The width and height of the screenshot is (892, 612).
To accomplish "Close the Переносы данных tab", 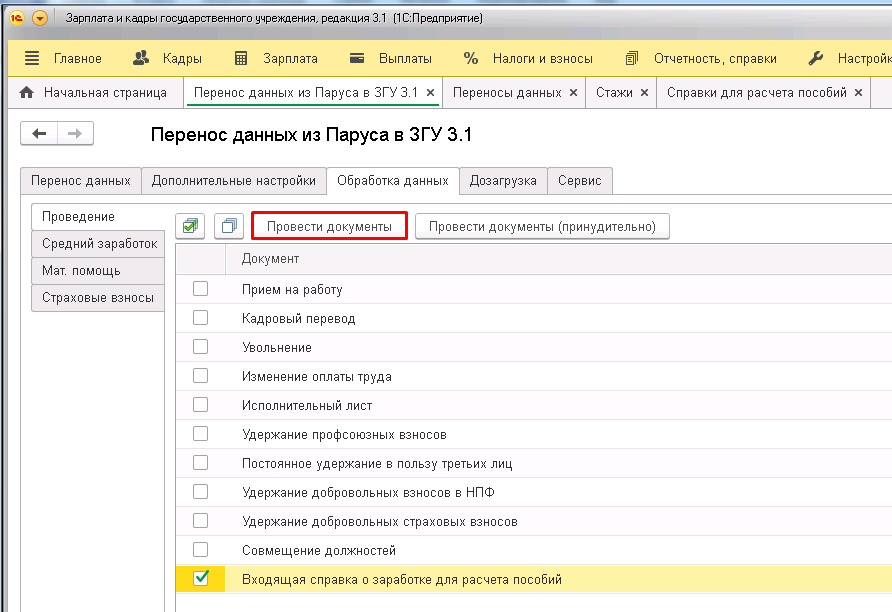I will pyautogui.click(x=573, y=93).
